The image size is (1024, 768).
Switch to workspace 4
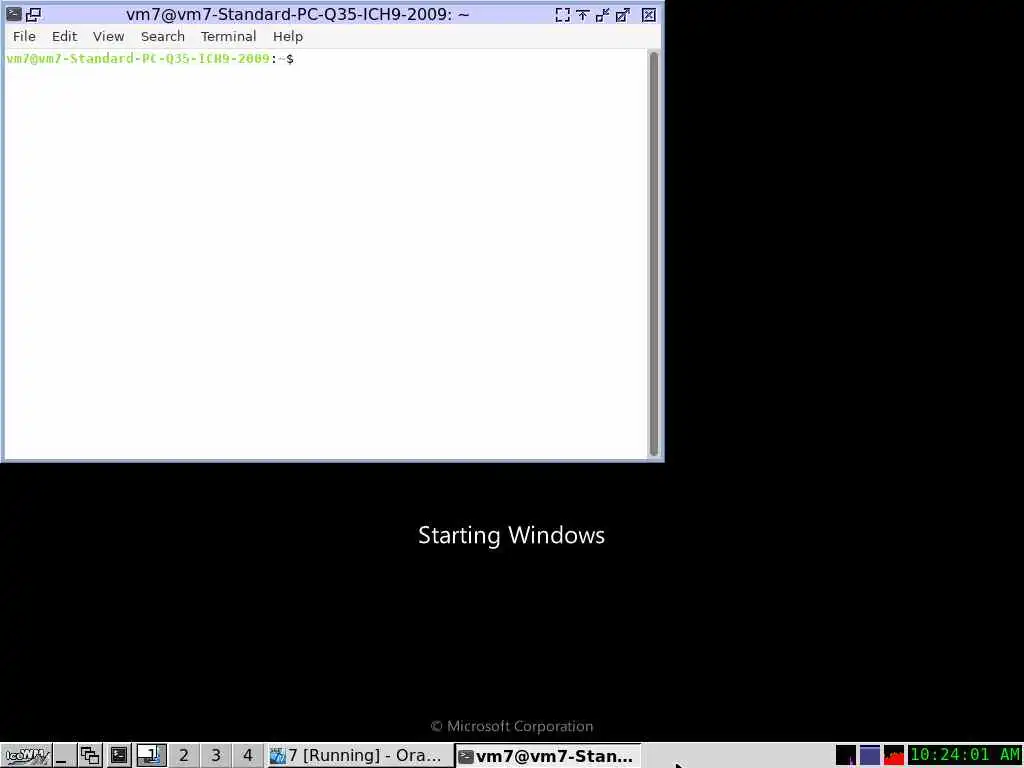coord(248,756)
